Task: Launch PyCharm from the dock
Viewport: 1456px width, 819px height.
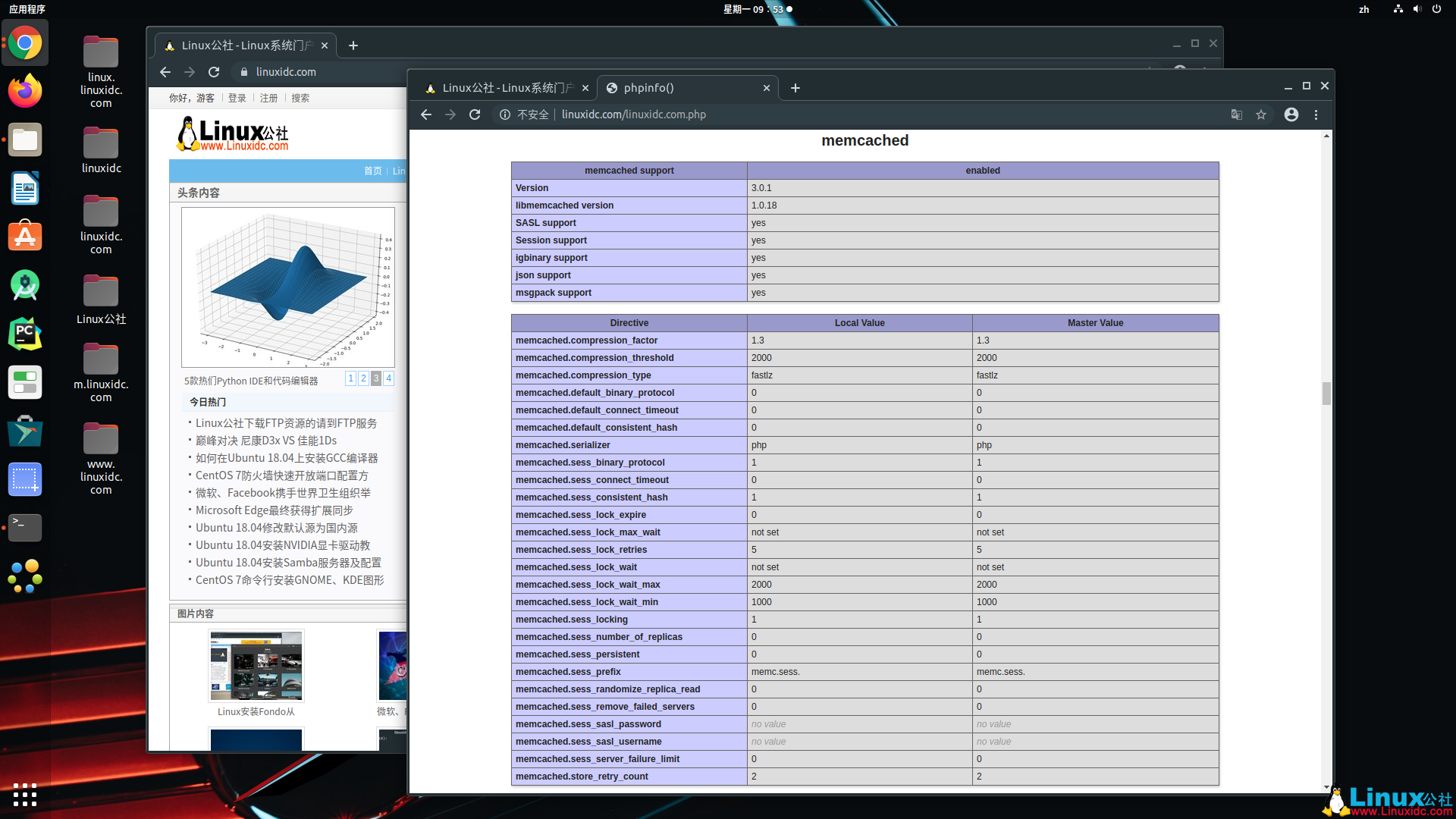Action: 25,334
